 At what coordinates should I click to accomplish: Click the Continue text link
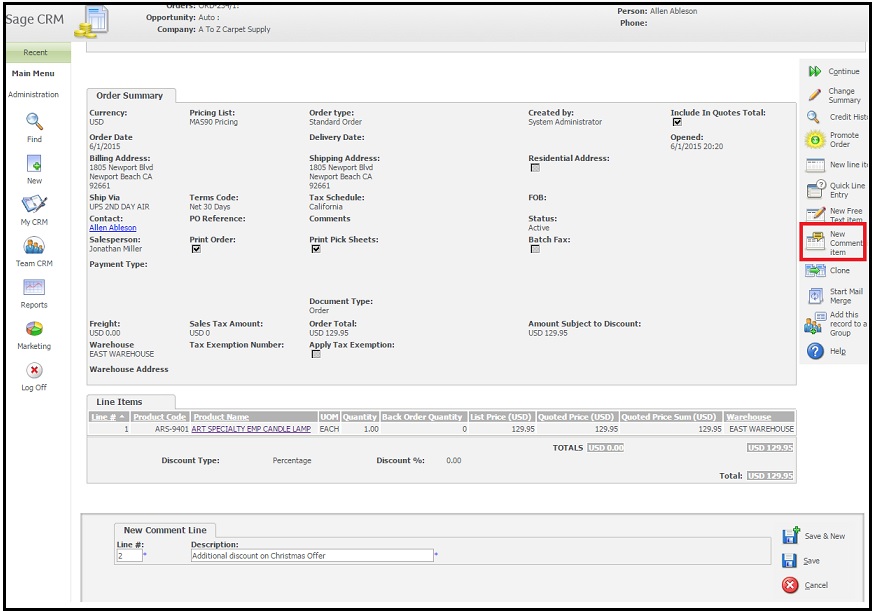pos(844,71)
